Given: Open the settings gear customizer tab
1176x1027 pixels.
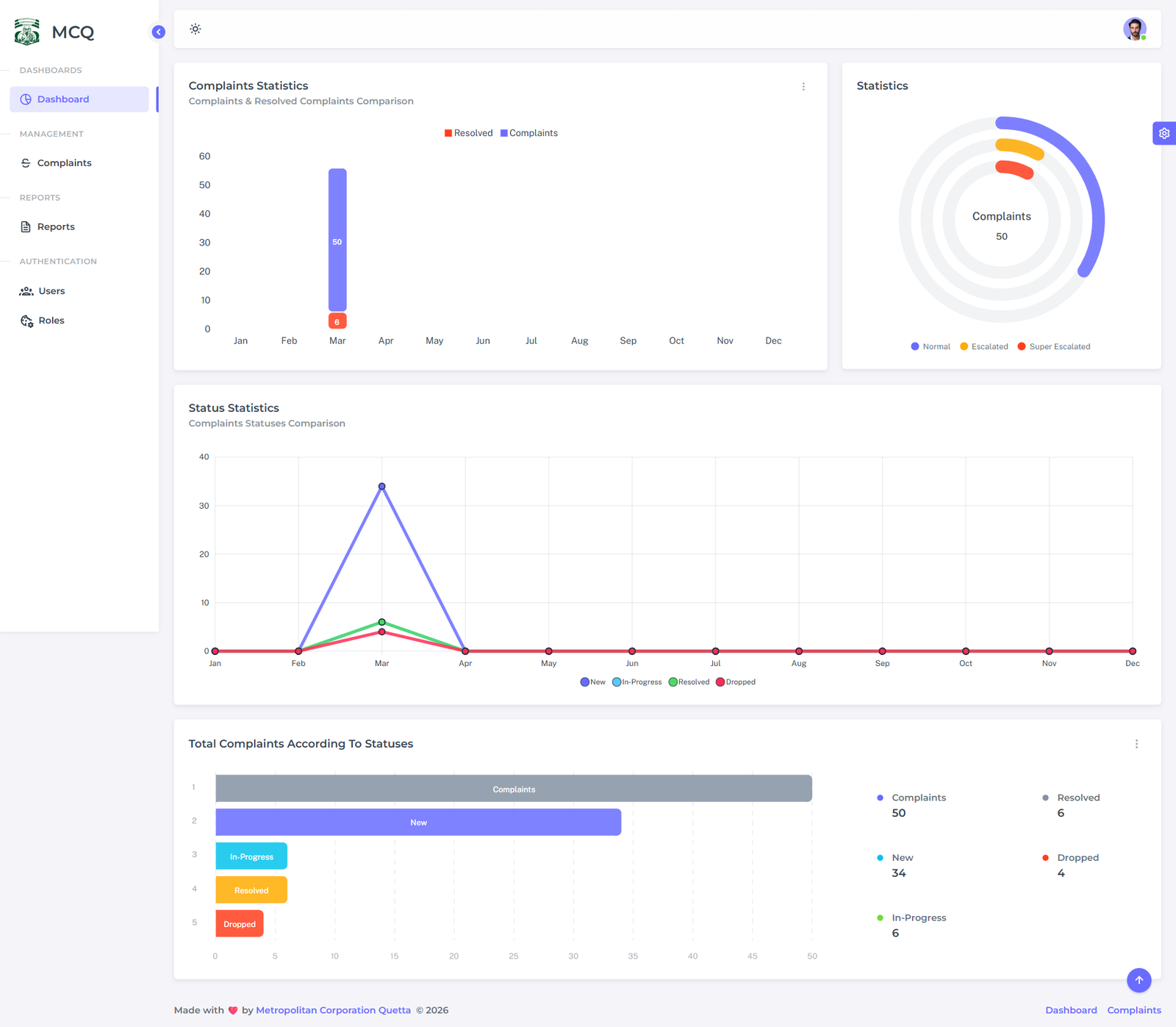Looking at the screenshot, I should [1164, 133].
